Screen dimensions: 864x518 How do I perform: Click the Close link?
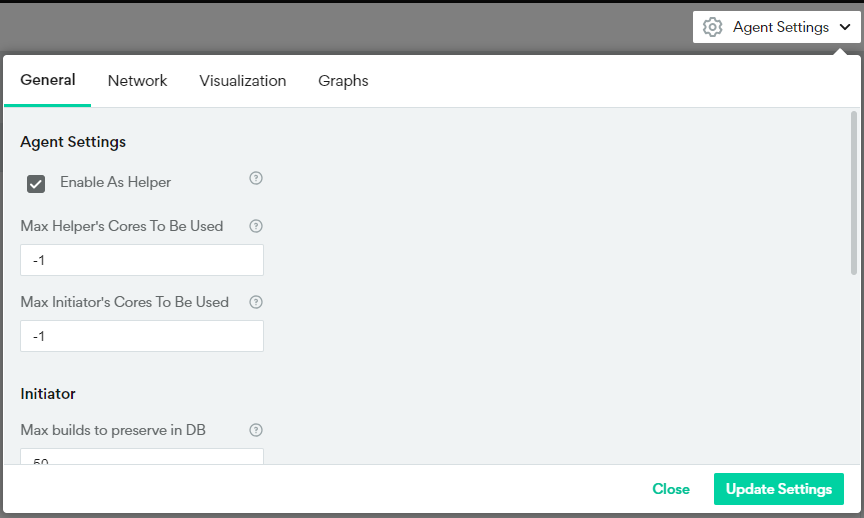[671, 489]
